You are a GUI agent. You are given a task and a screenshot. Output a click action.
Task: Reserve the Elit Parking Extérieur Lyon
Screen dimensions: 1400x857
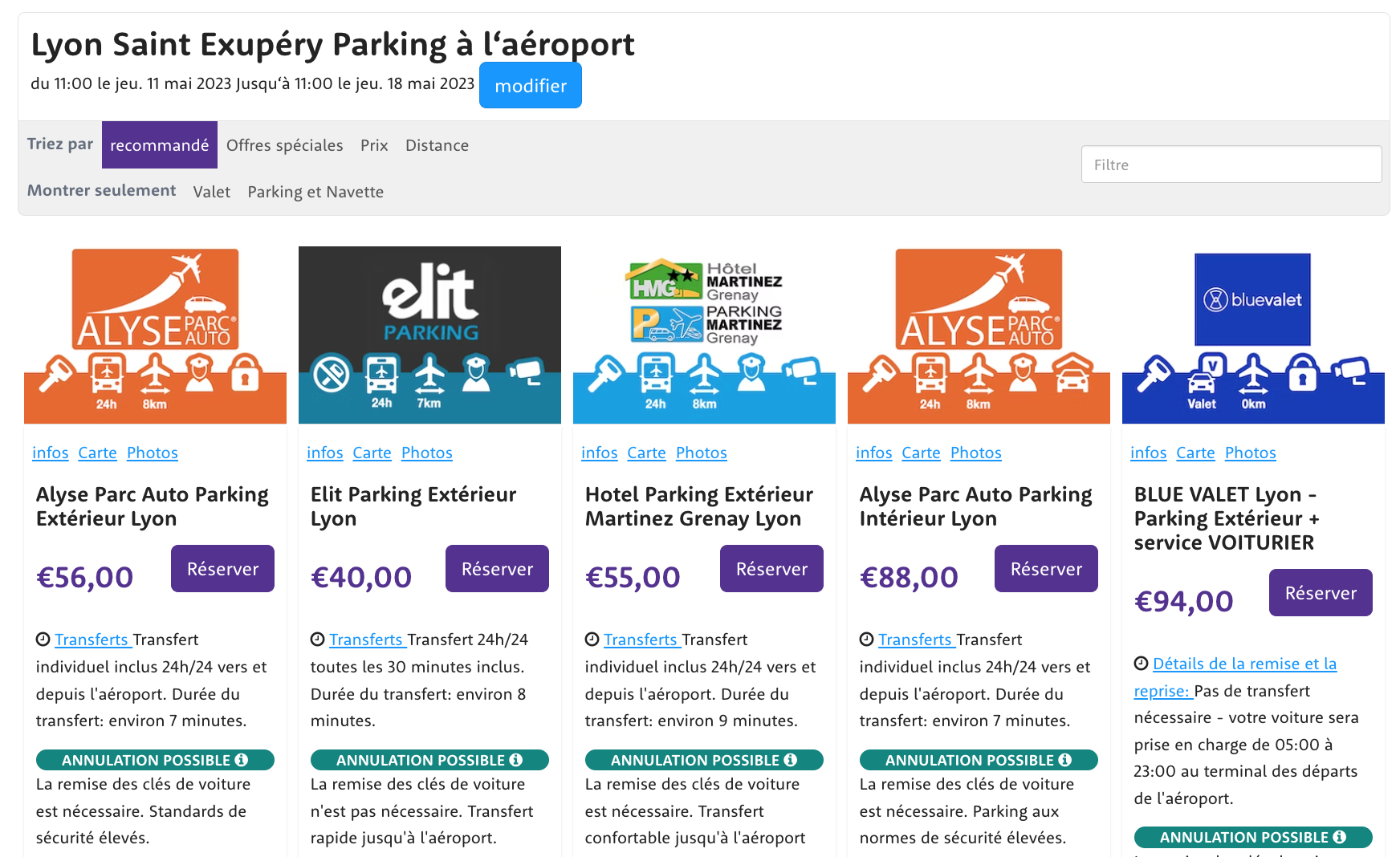coord(497,569)
